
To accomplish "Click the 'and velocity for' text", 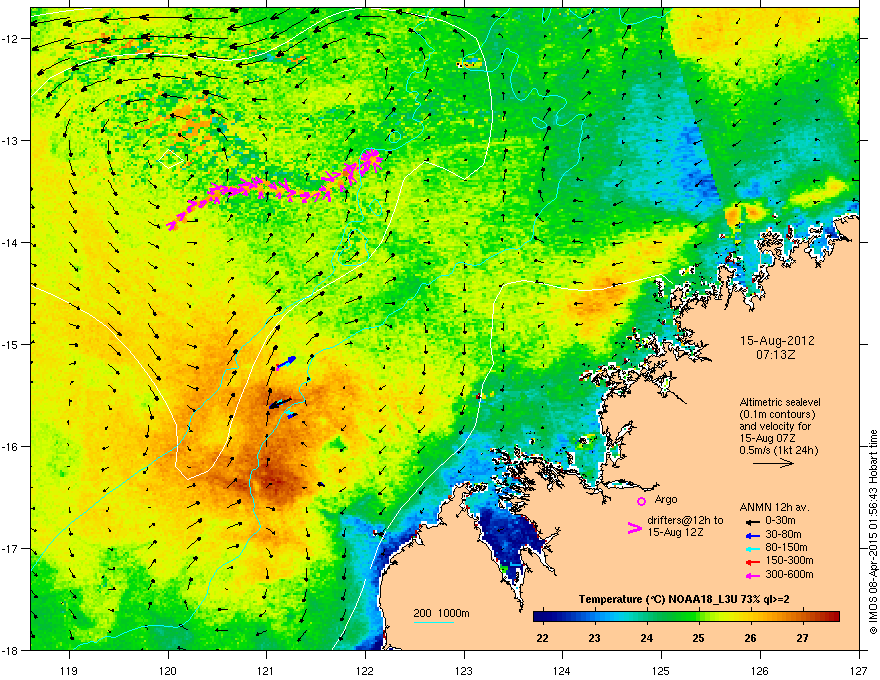I will click(774, 426).
